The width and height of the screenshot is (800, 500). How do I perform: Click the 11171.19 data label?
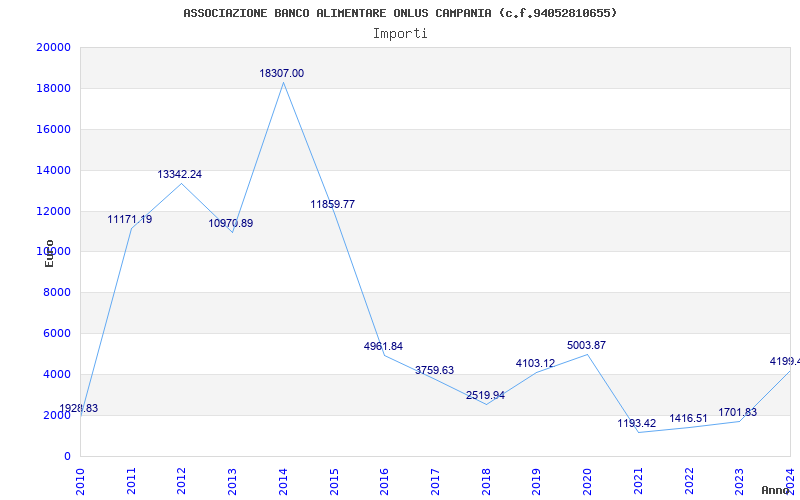point(130,219)
